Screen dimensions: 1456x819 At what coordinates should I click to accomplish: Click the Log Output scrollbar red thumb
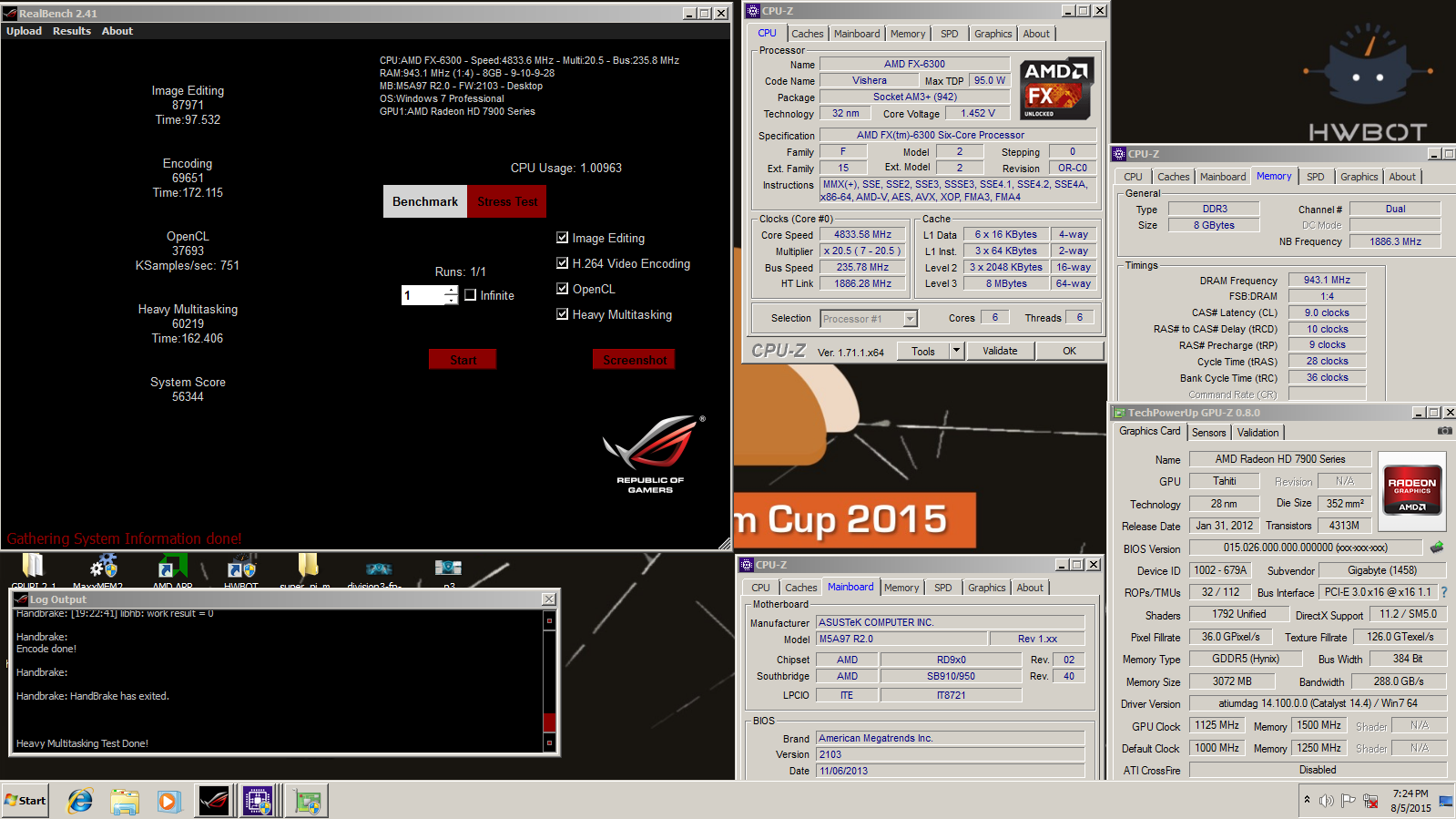[549, 722]
